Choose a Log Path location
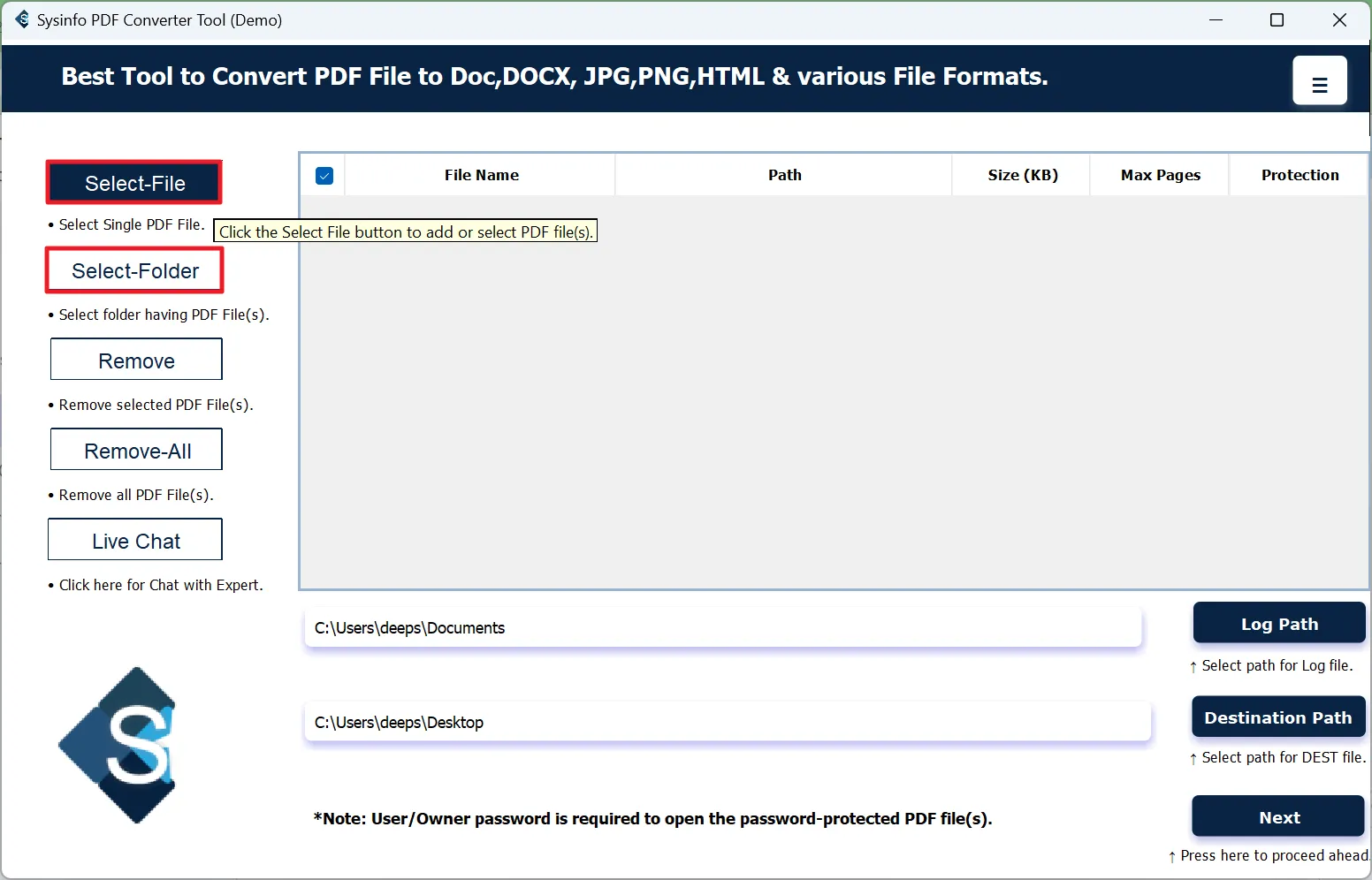This screenshot has height=880, width=1372. 1278,624
